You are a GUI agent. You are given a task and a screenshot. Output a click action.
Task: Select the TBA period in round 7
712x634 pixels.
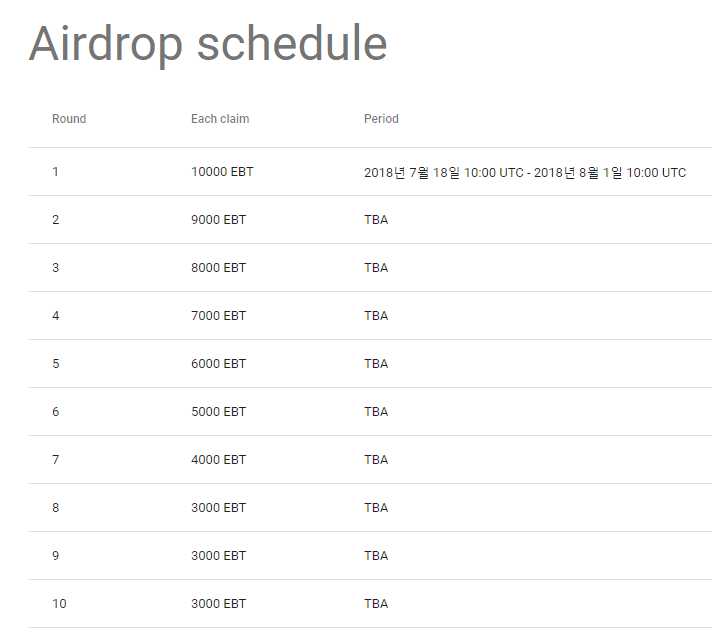tap(376, 460)
